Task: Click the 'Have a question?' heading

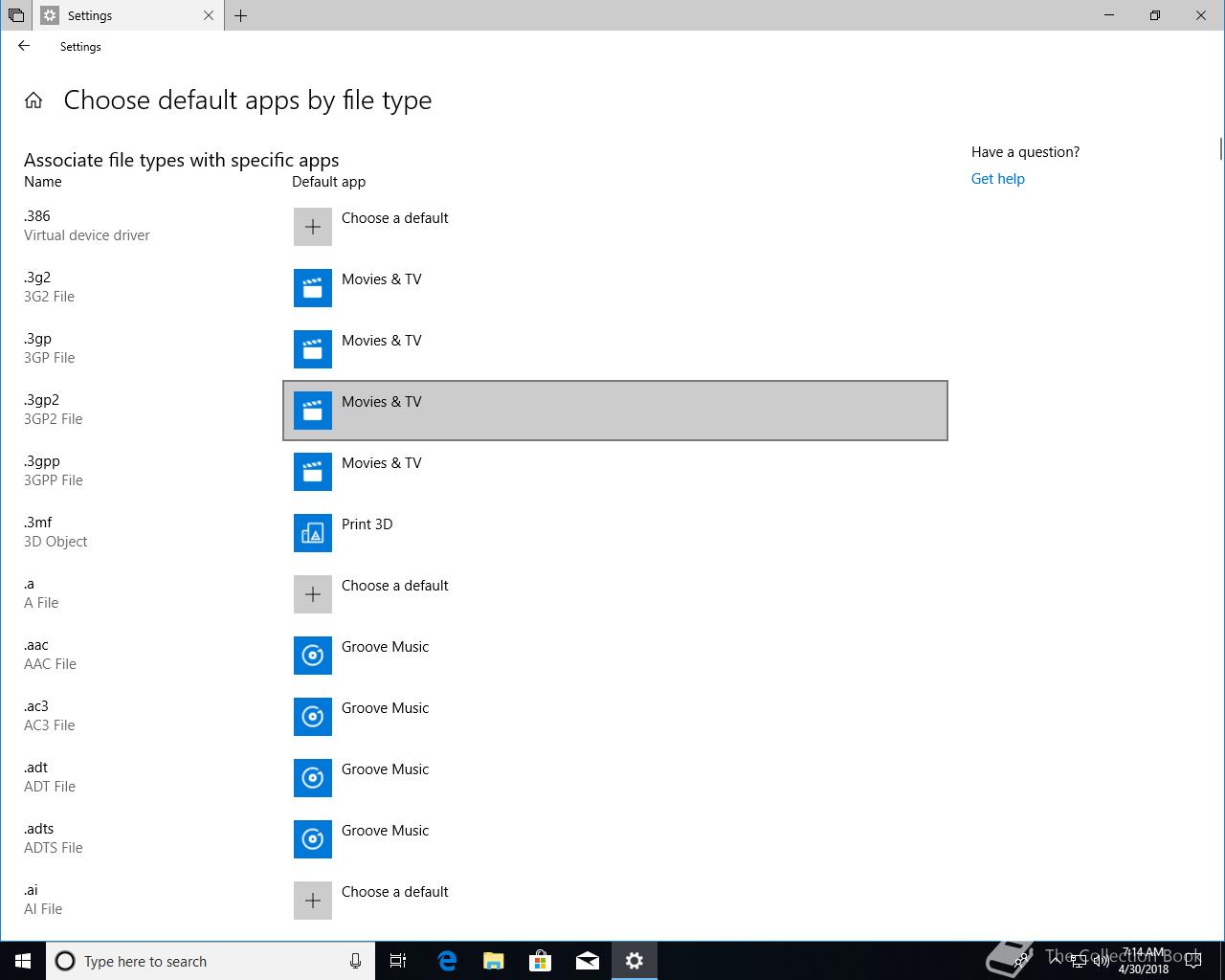Action: tap(1026, 152)
